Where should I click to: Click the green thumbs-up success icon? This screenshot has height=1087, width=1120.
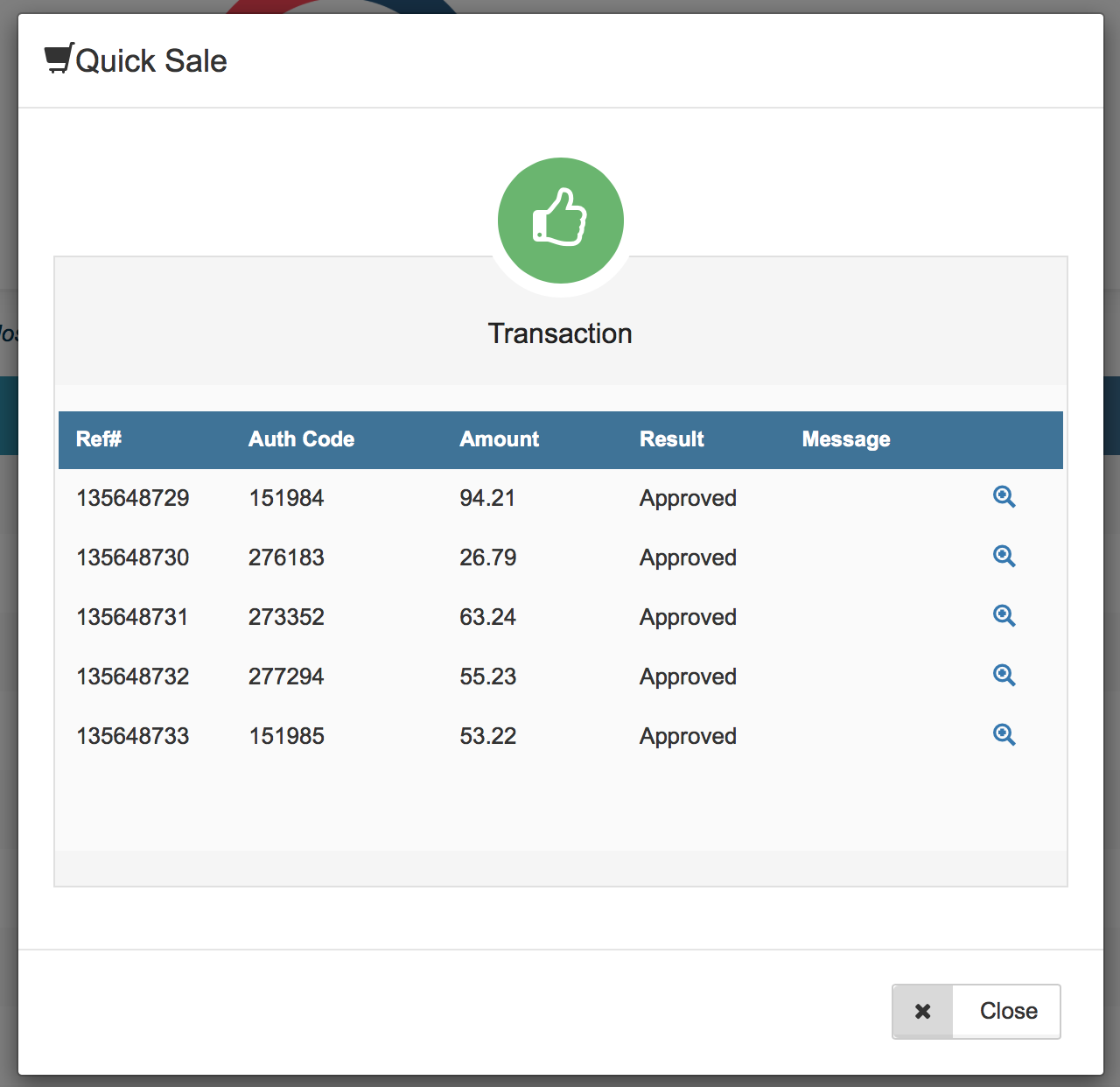[x=560, y=220]
